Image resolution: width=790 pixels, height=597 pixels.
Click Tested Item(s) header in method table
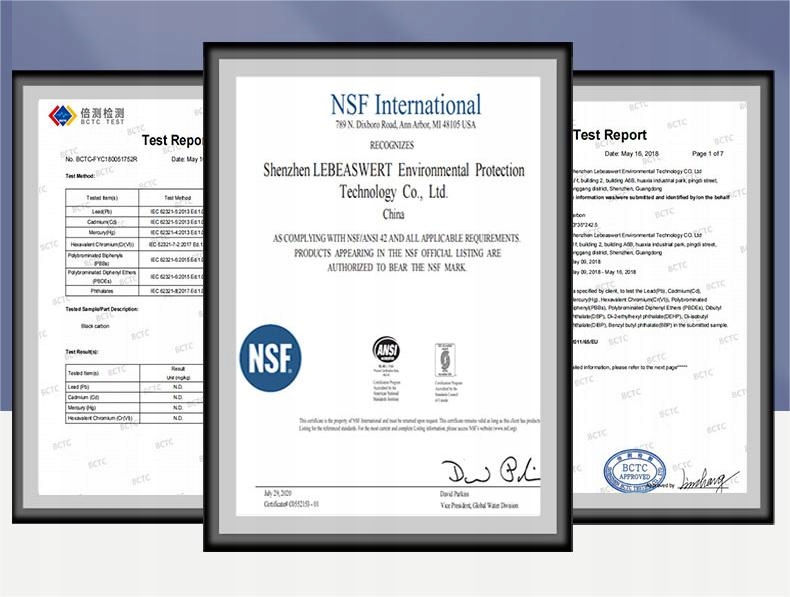click(102, 198)
